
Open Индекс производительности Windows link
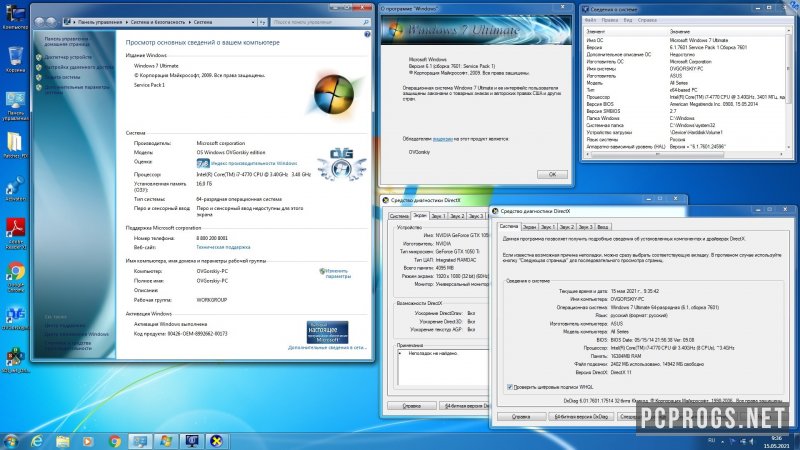[254, 164]
